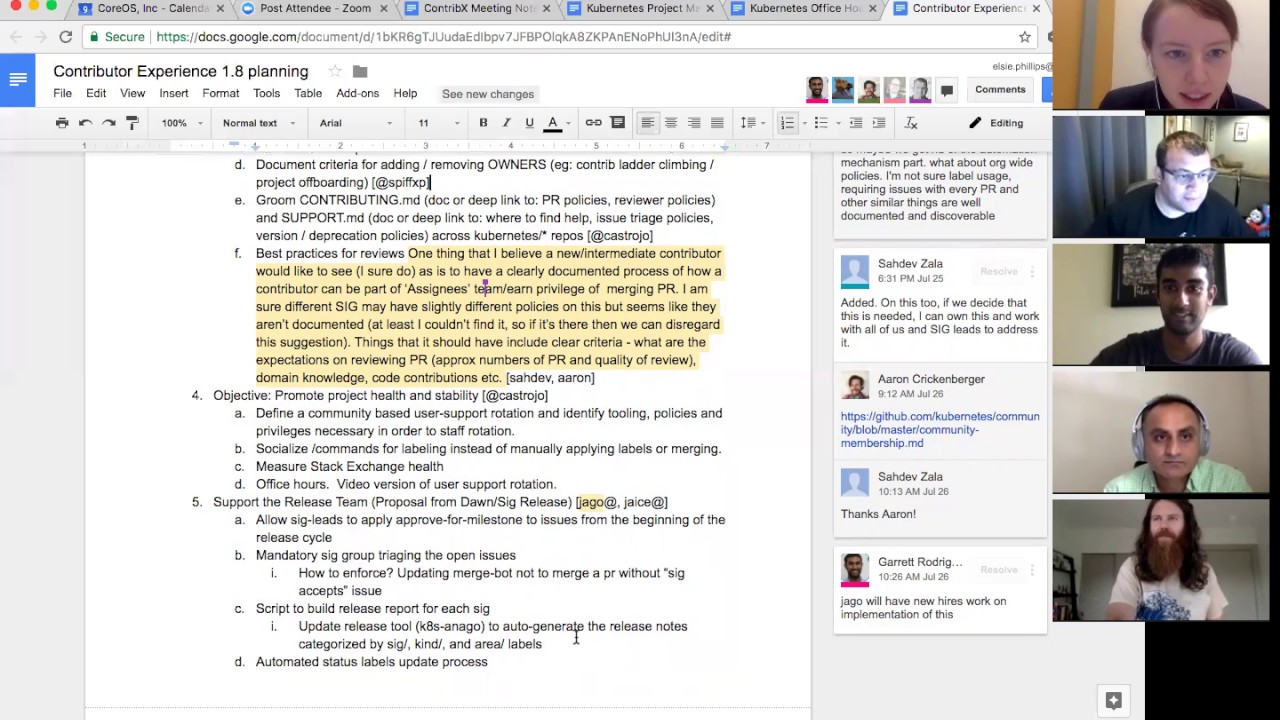Move document using the folder icon
This screenshot has height=720, width=1280.
point(360,71)
